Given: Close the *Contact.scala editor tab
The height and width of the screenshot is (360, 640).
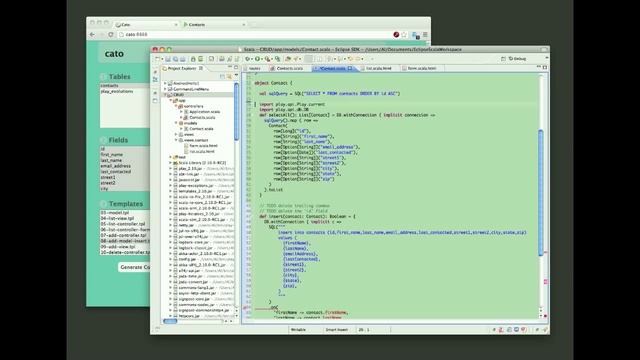Looking at the screenshot, I should [x=350, y=68].
